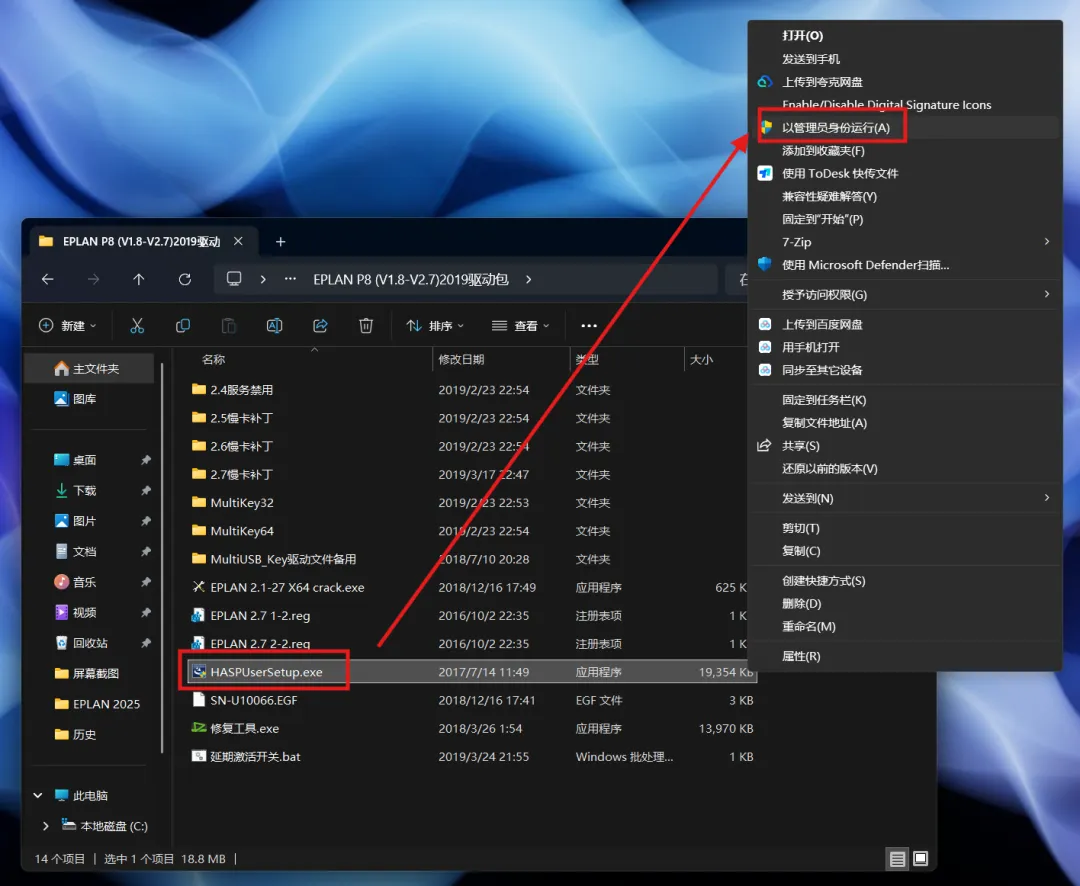Expand Grant access to (授予访问权限) submenu
This screenshot has height=886, width=1080.
click(x=904, y=295)
